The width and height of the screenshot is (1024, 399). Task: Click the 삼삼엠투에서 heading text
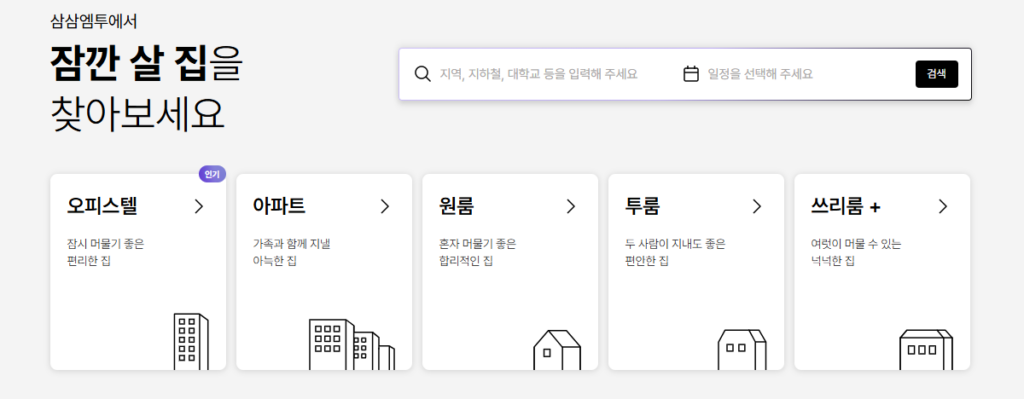coord(93,22)
